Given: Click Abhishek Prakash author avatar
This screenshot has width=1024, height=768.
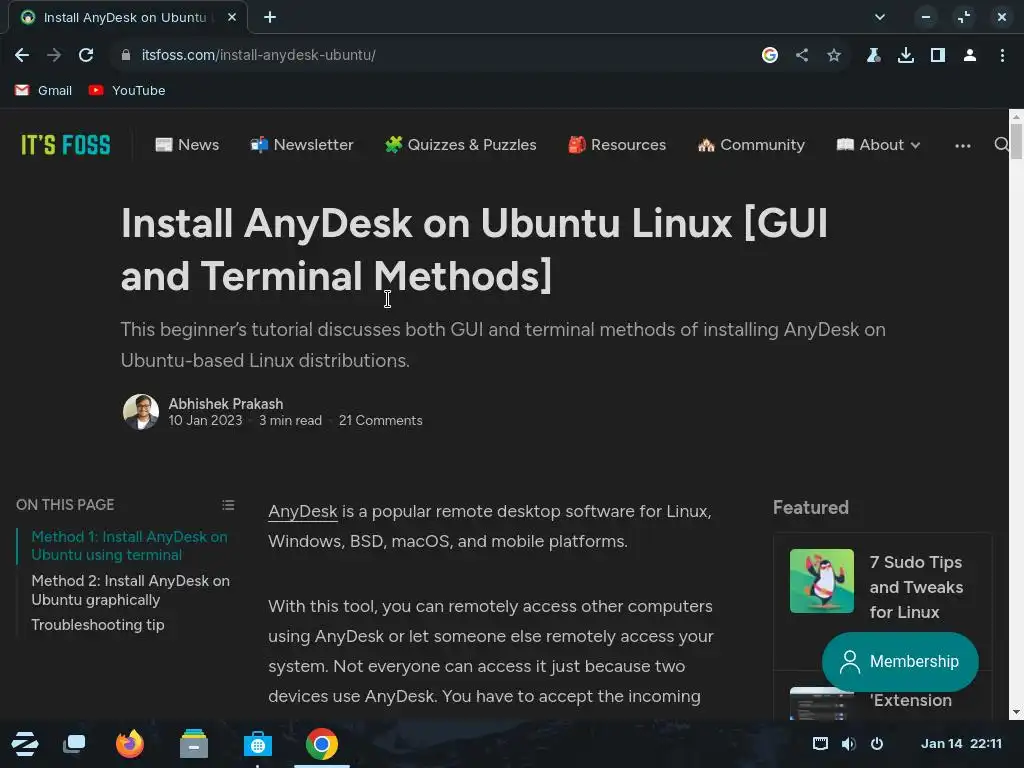Looking at the screenshot, I should click(x=141, y=412).
